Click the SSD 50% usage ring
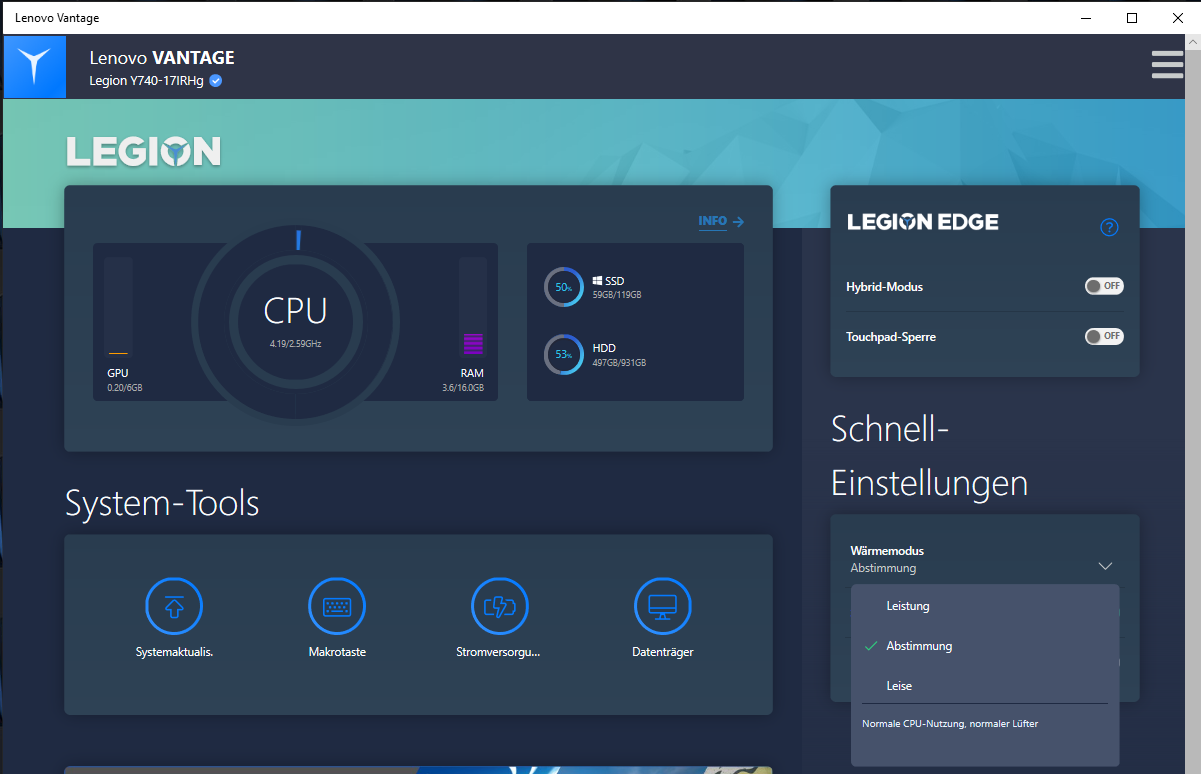The image size is (1201, 774). coord(564,287)
